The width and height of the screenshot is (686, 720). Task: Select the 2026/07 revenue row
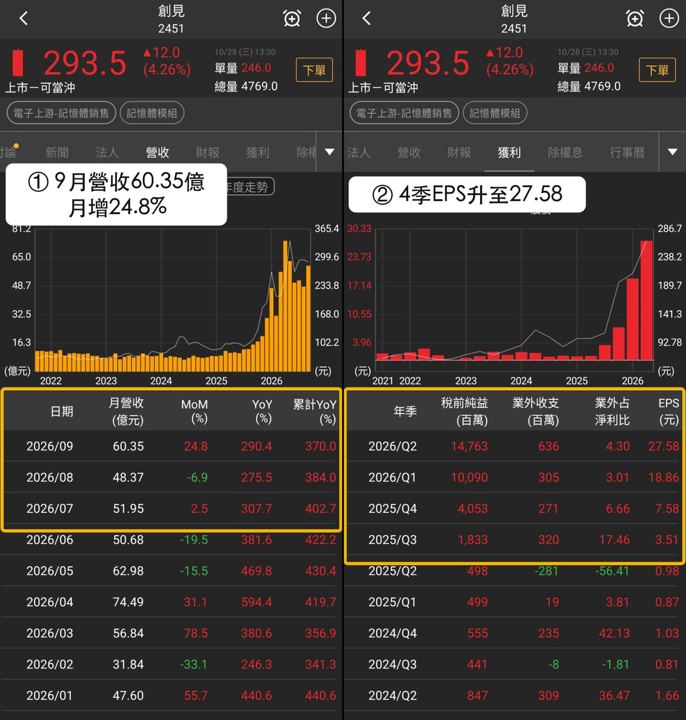[x=171, y=508]
